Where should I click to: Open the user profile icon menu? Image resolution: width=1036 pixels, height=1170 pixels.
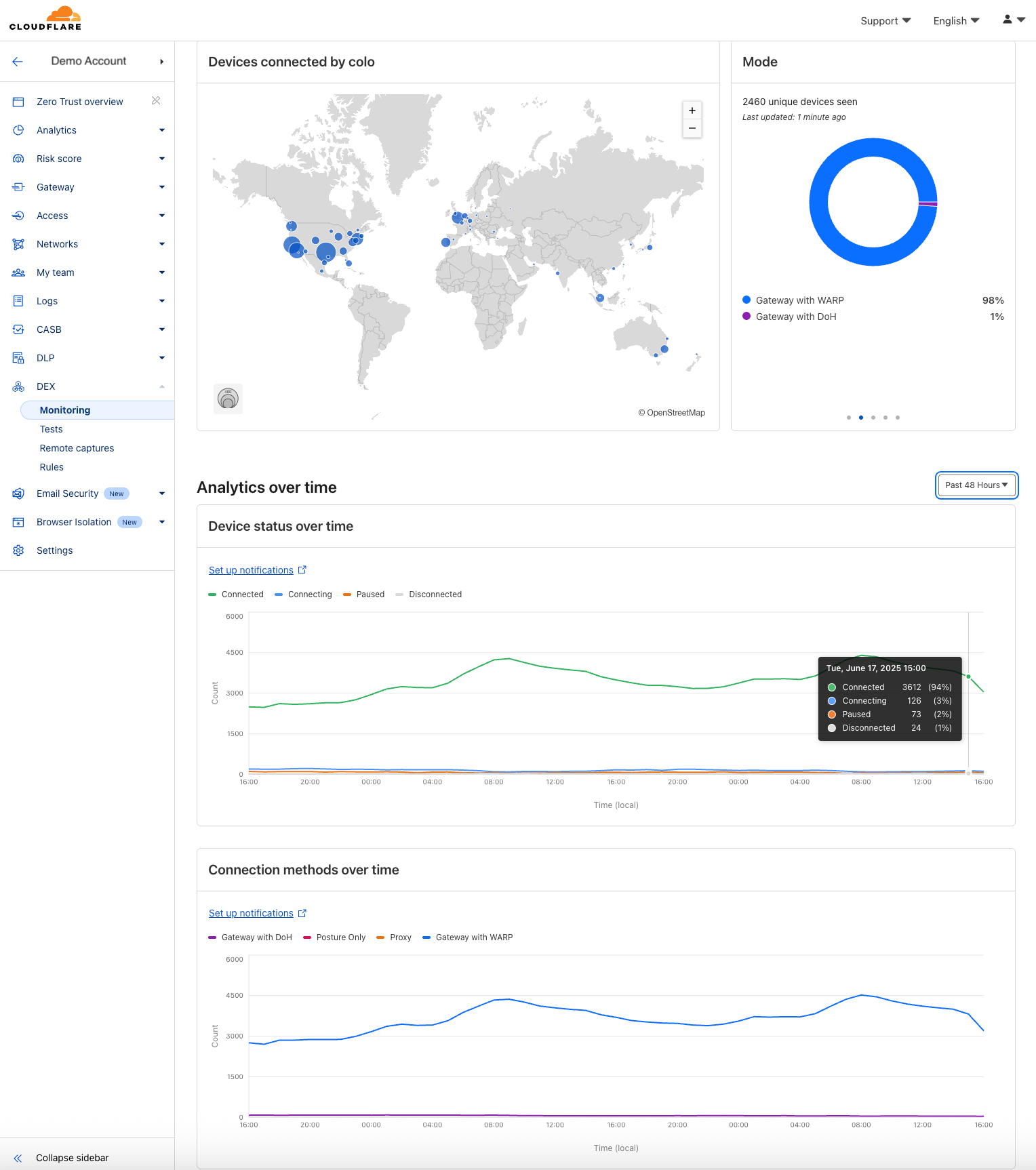coord(1013,20)
